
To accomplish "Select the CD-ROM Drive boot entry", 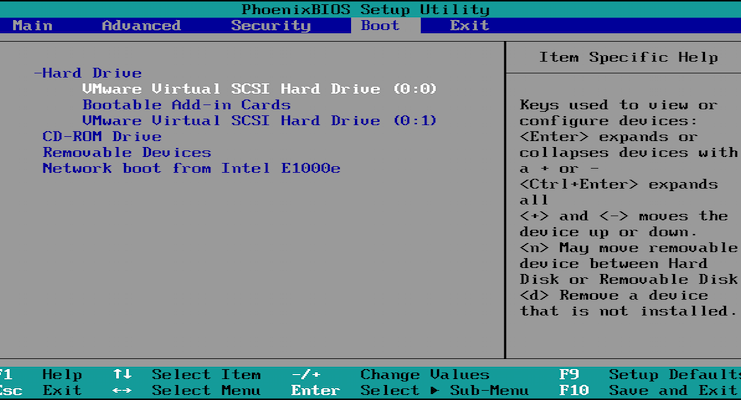I will point(102,137).
